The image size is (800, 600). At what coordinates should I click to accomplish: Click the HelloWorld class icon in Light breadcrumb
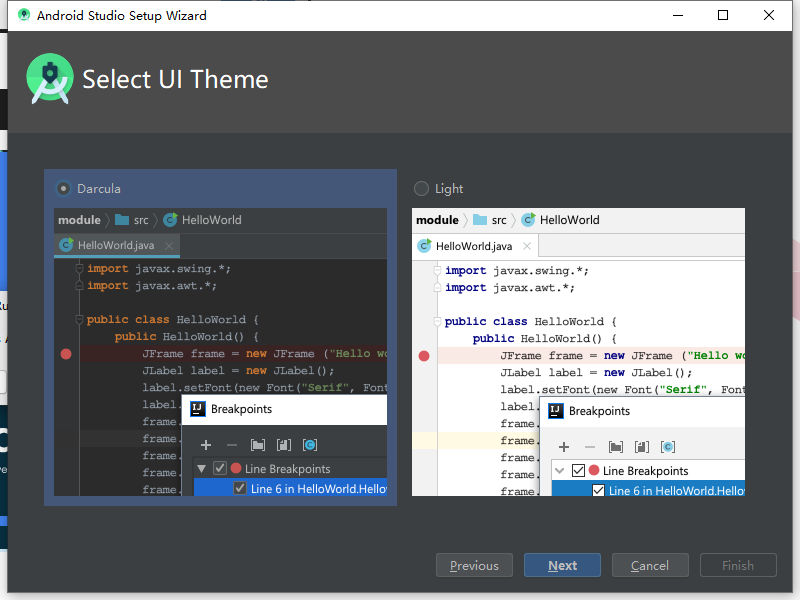click(528, 220)
